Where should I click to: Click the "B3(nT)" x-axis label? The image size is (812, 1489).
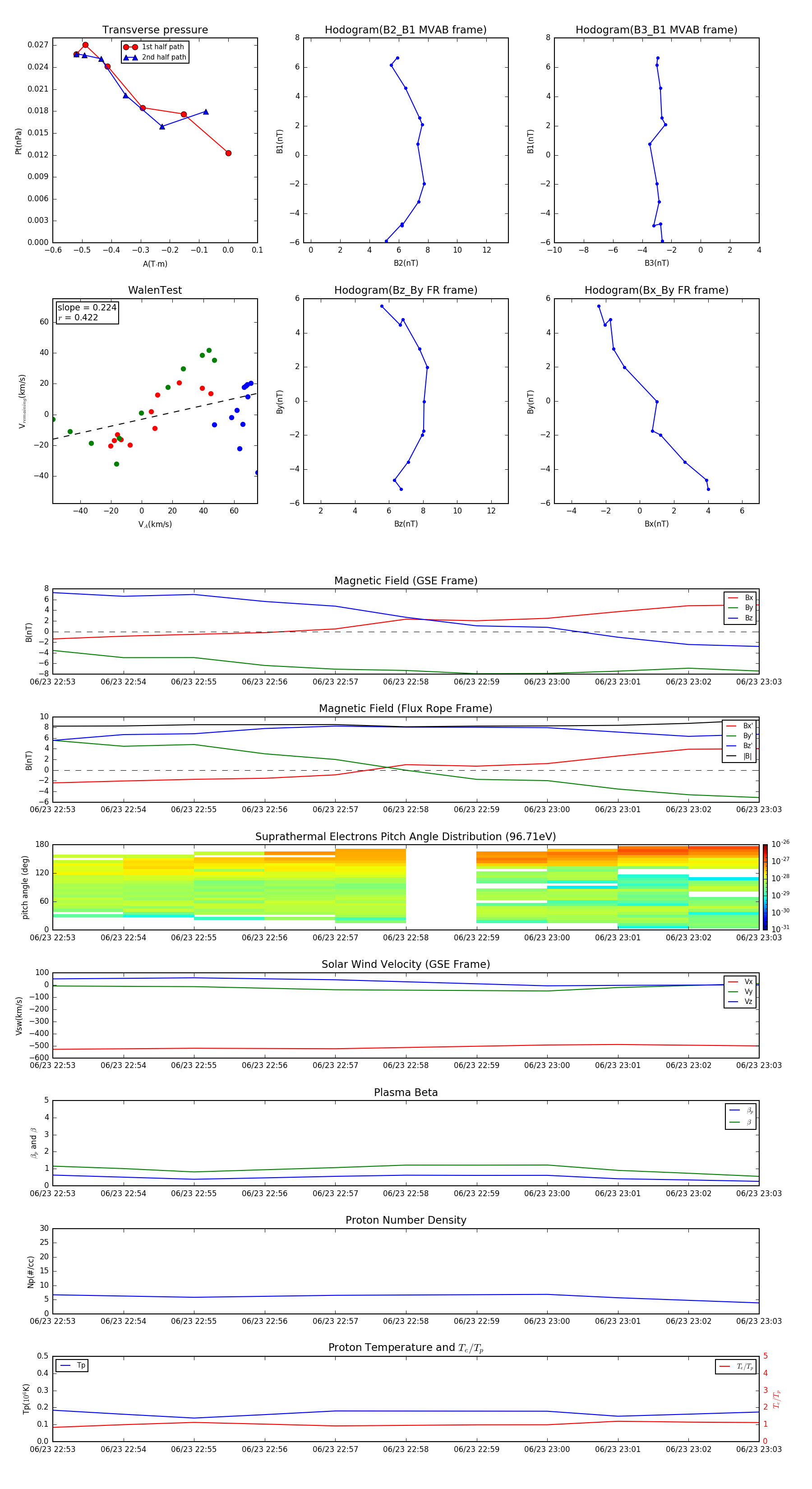(x=656, y=263)
